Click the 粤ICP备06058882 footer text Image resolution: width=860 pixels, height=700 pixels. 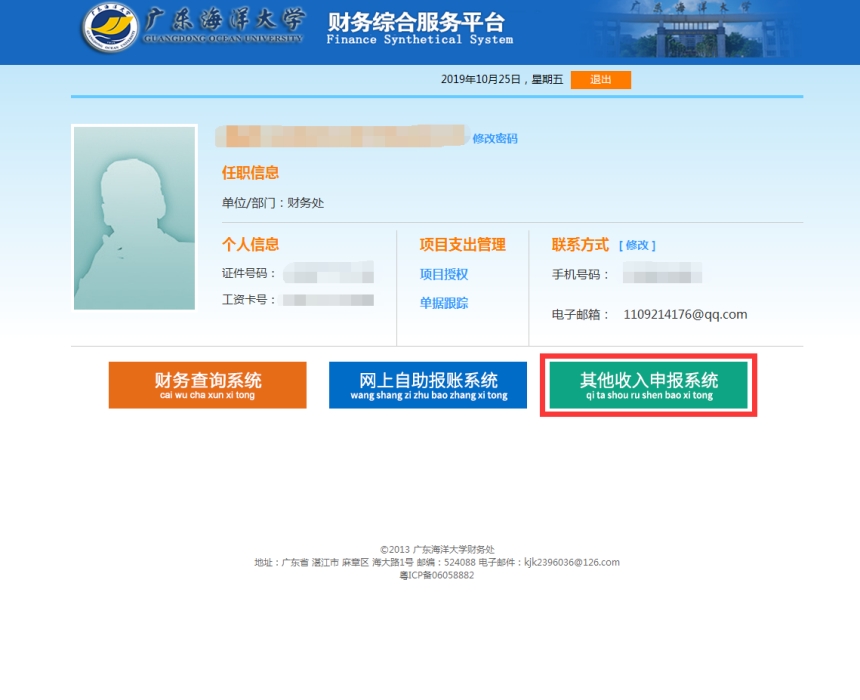click(x=436, y=575)
